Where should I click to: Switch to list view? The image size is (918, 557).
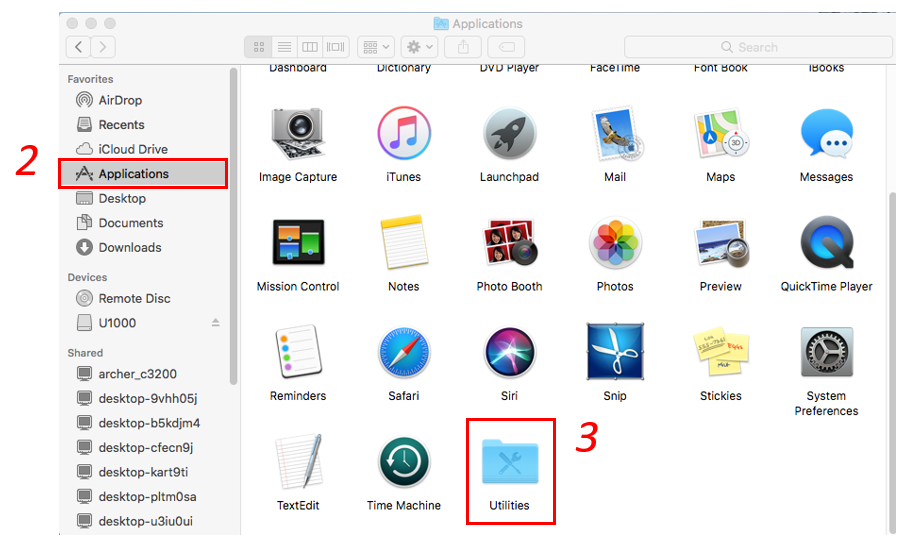pos(284,47)
